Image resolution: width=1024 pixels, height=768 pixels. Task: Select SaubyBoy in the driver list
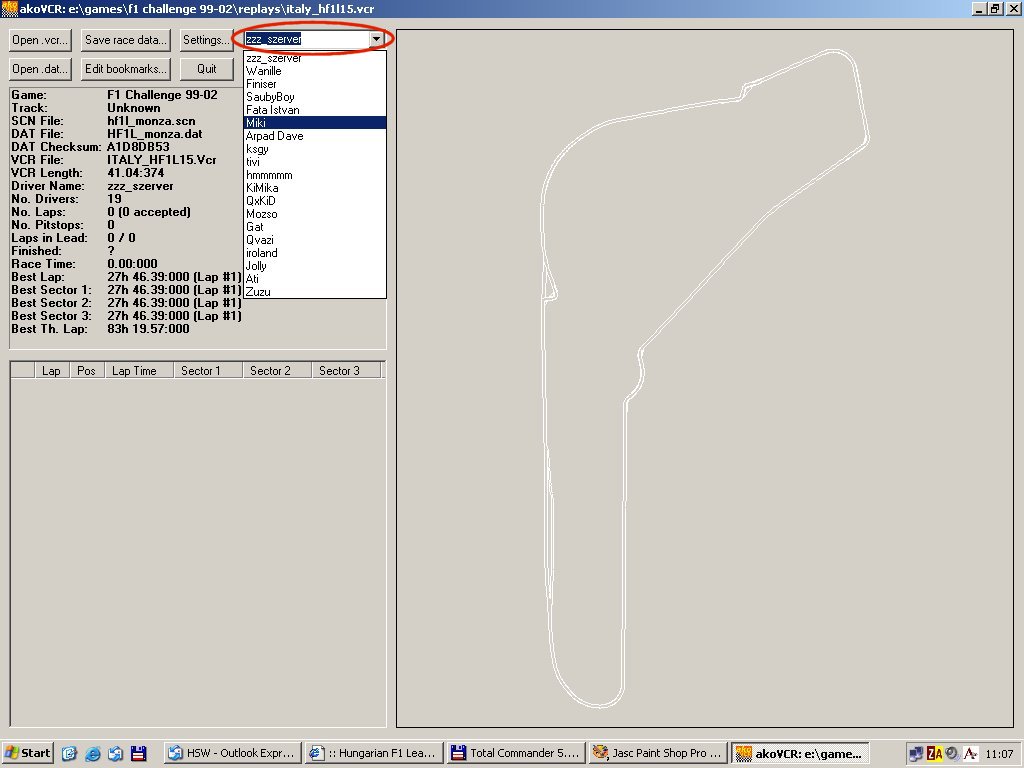(315, 97)
